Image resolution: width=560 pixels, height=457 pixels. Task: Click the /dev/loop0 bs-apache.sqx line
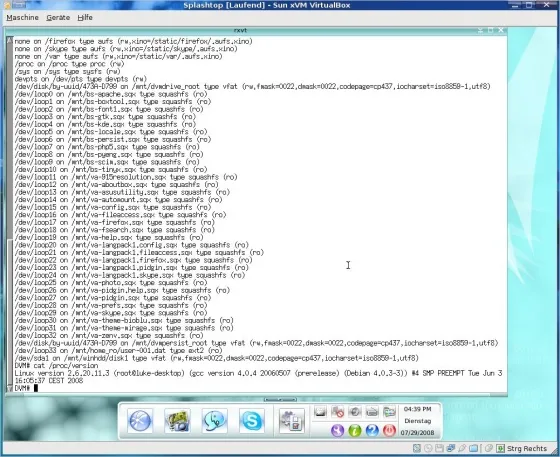[x=111, y=94]
